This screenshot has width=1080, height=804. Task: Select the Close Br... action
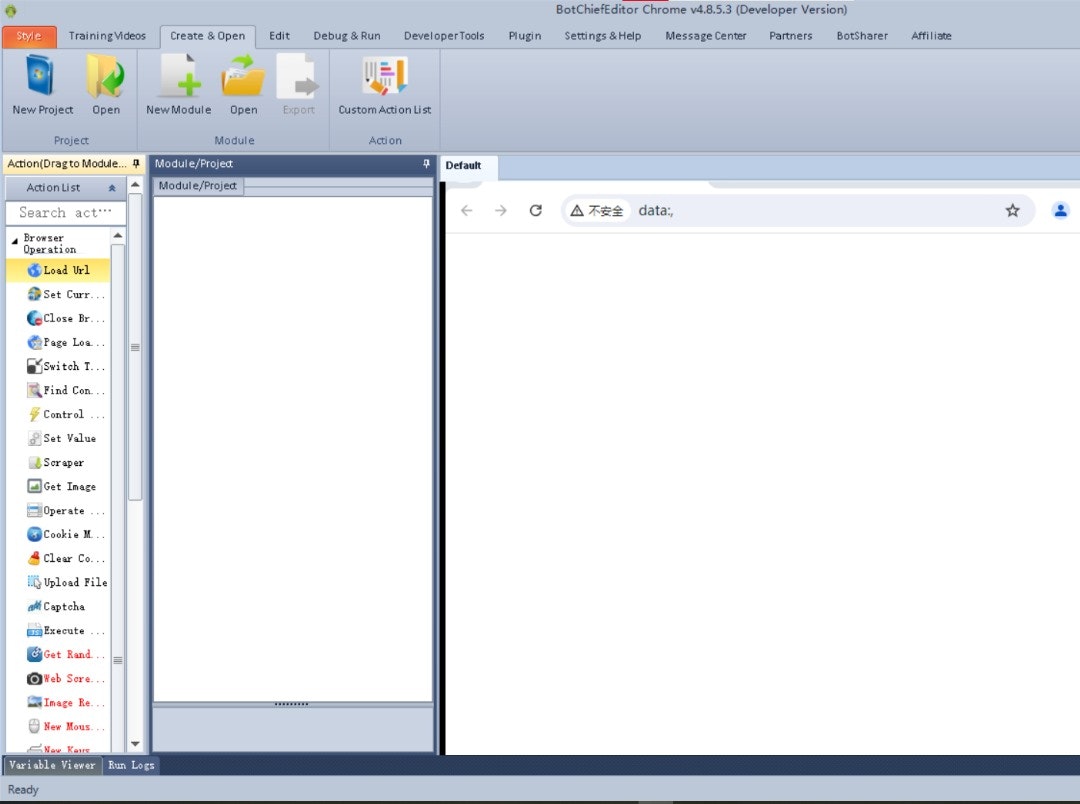point(65,318)
